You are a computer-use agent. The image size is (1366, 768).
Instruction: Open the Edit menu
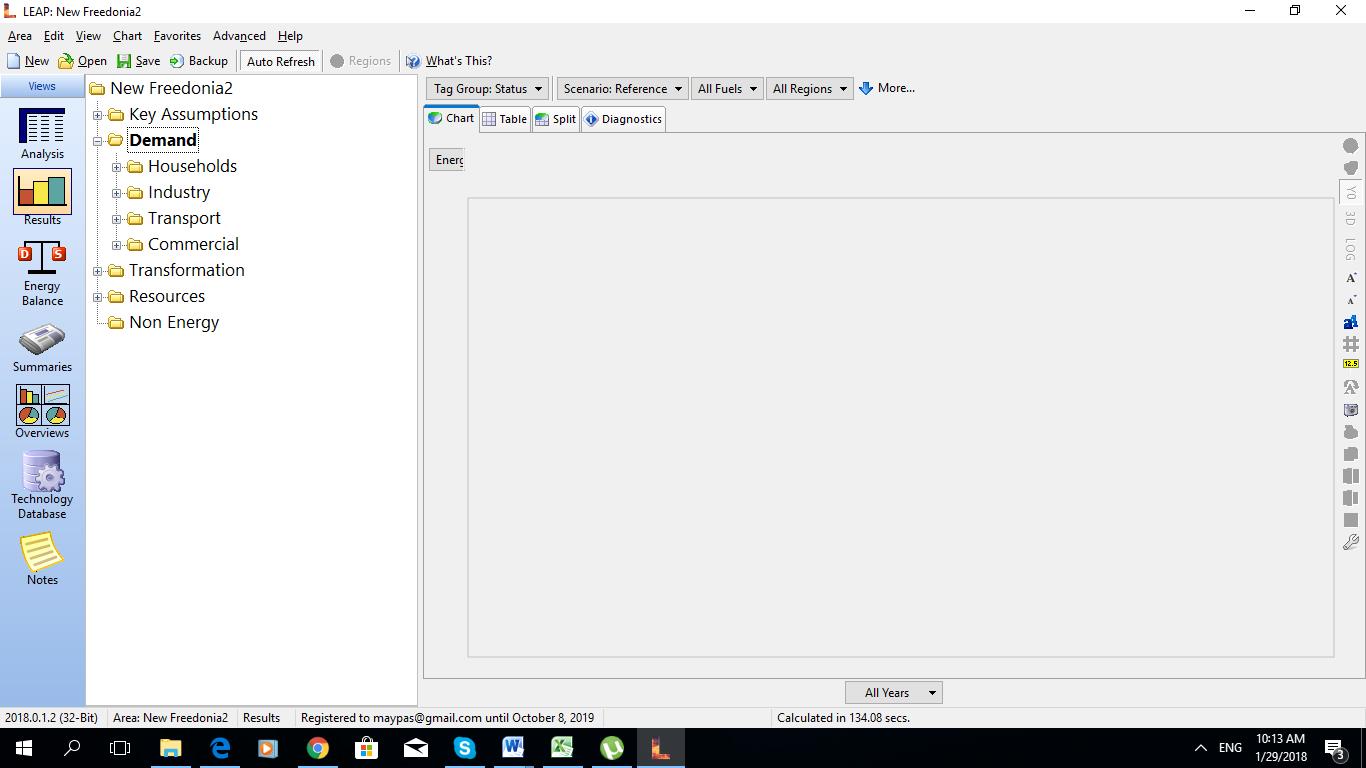click(x=54, y=36)
